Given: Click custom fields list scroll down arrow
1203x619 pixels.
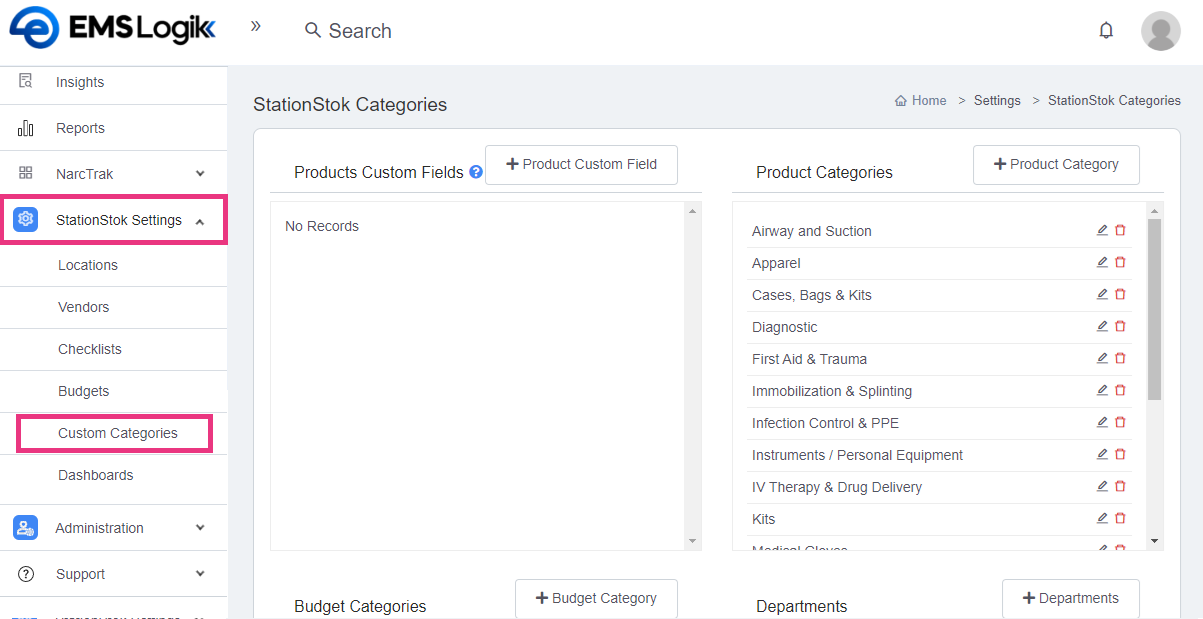Looking at the screenshot, I should point(692,541).
